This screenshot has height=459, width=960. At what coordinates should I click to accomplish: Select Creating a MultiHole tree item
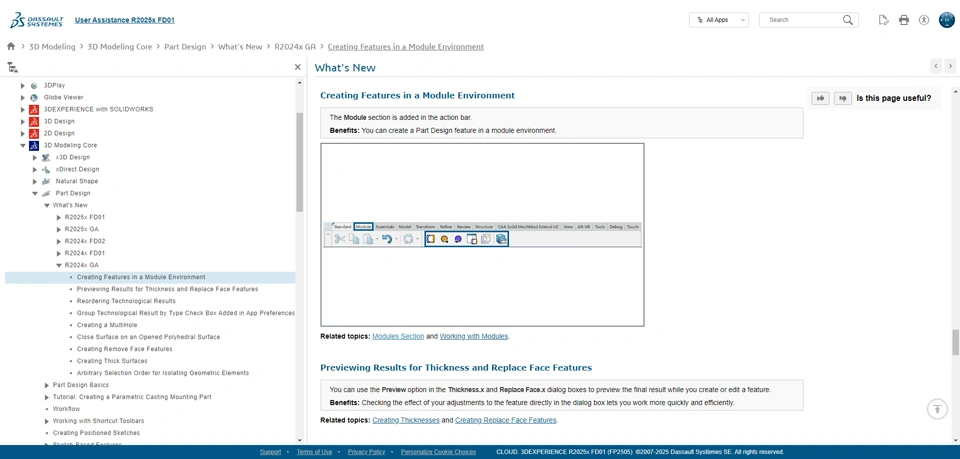(107, 325)
